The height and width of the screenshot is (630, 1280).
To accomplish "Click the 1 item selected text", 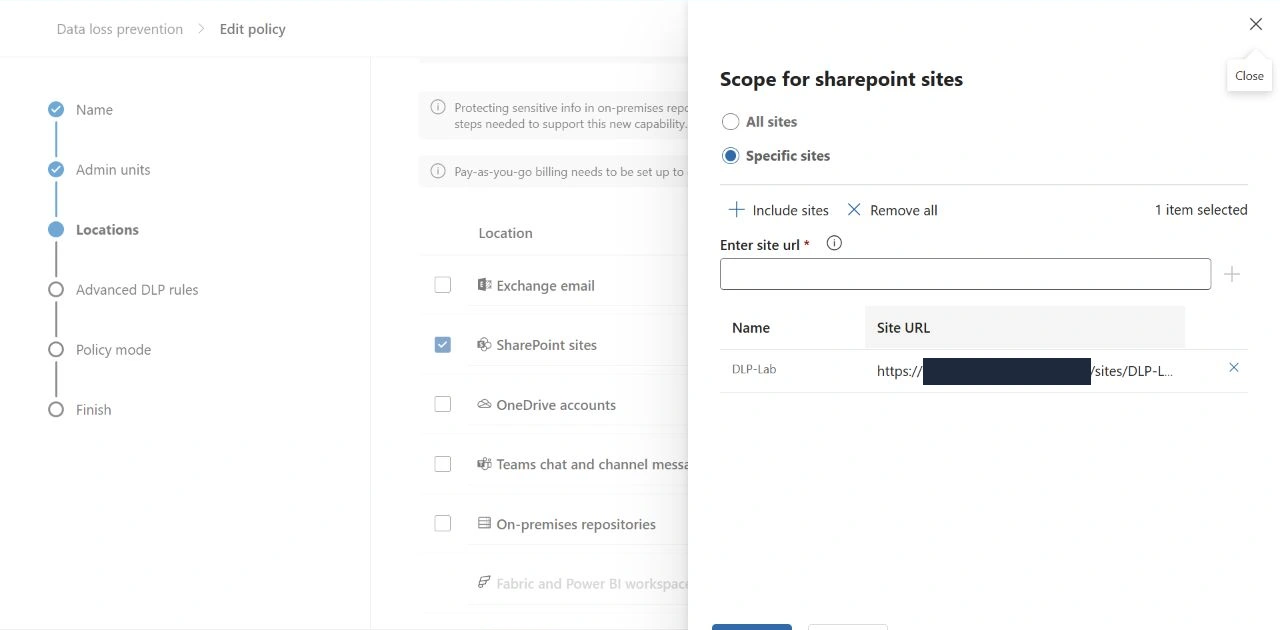I will click(x=1201, y=210).
